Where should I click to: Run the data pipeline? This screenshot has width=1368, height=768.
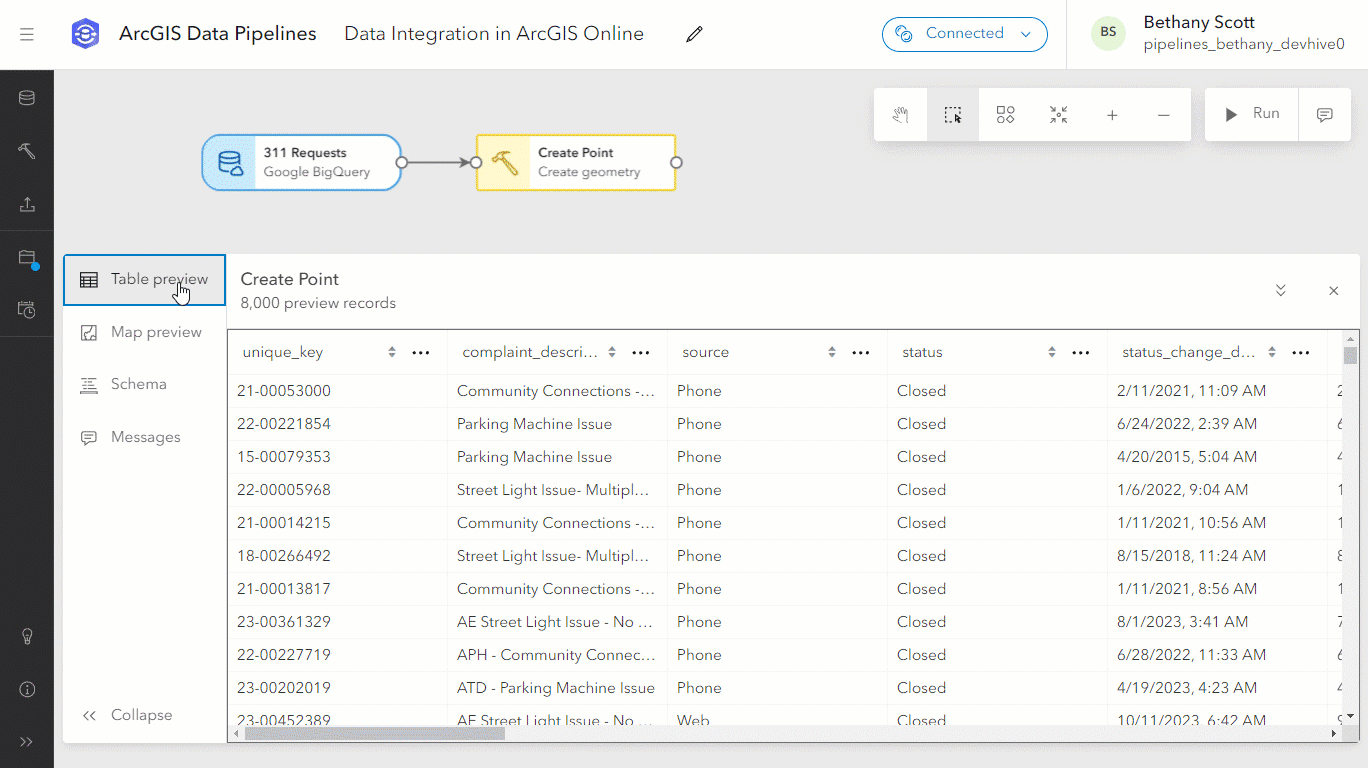click(1252, 114)
